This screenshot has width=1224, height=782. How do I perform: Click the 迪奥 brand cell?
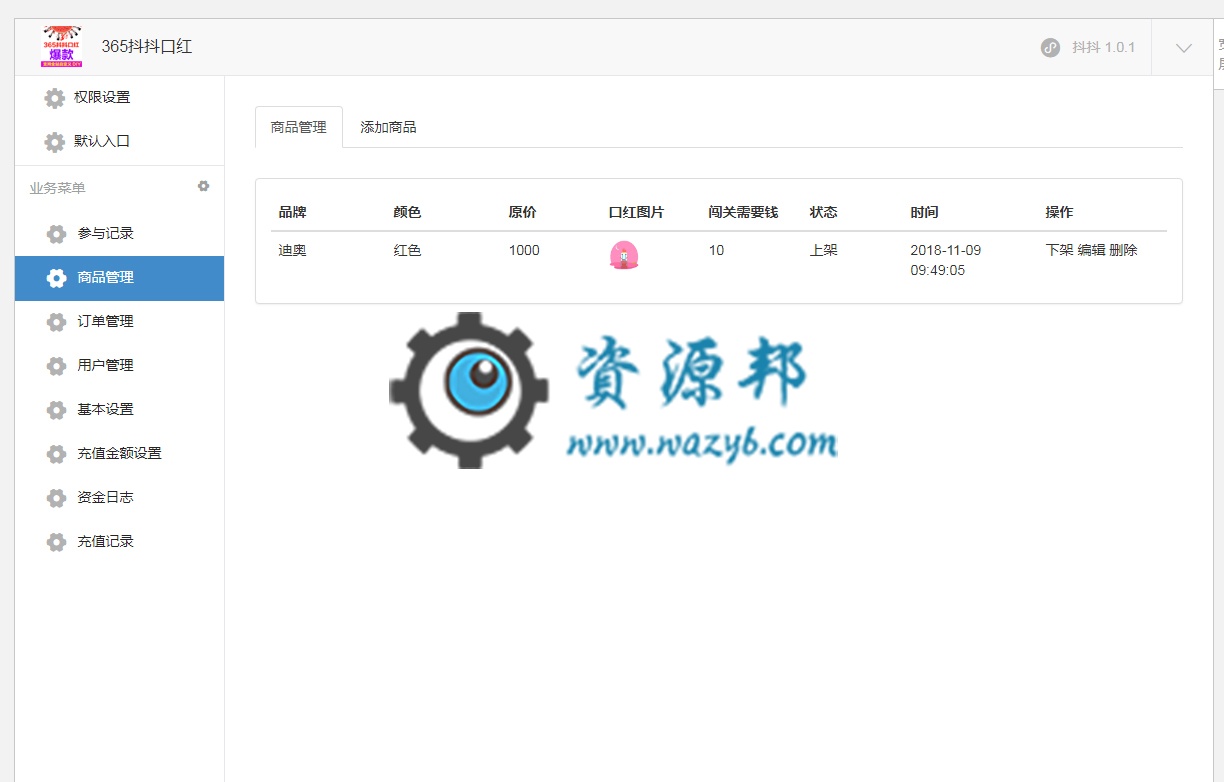pyautogui.click(x=292, y=250)
